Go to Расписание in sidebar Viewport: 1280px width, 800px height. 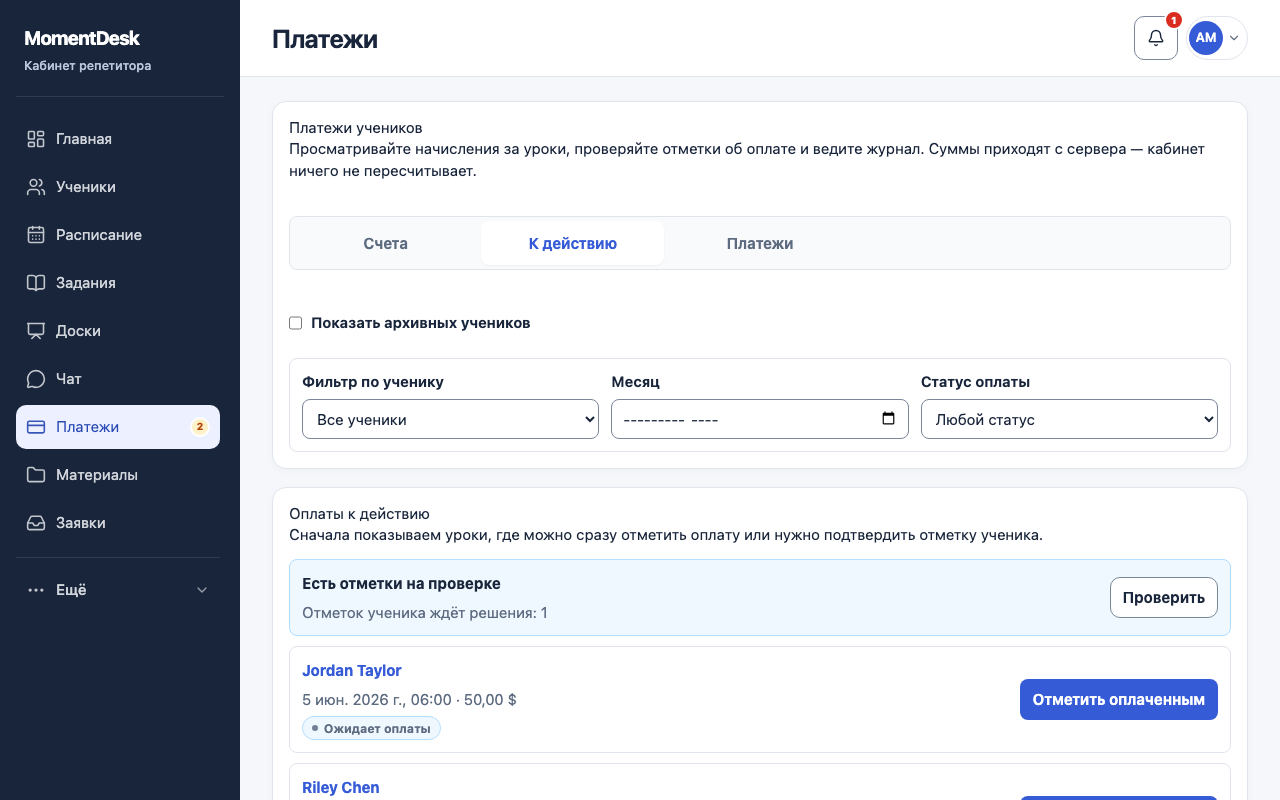click(x=118, y=235)
